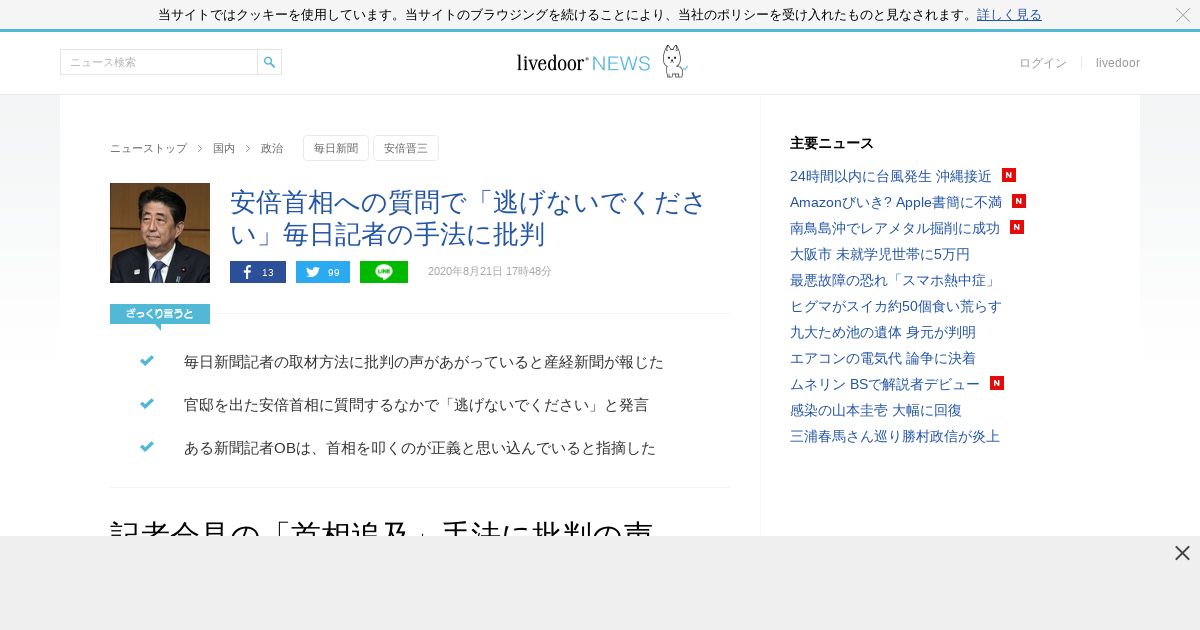Open 南鳥島沖でレアメタル掘削に成功
Image resolution: width=1200 pixels, height=630 pixels.
[895, 228]
